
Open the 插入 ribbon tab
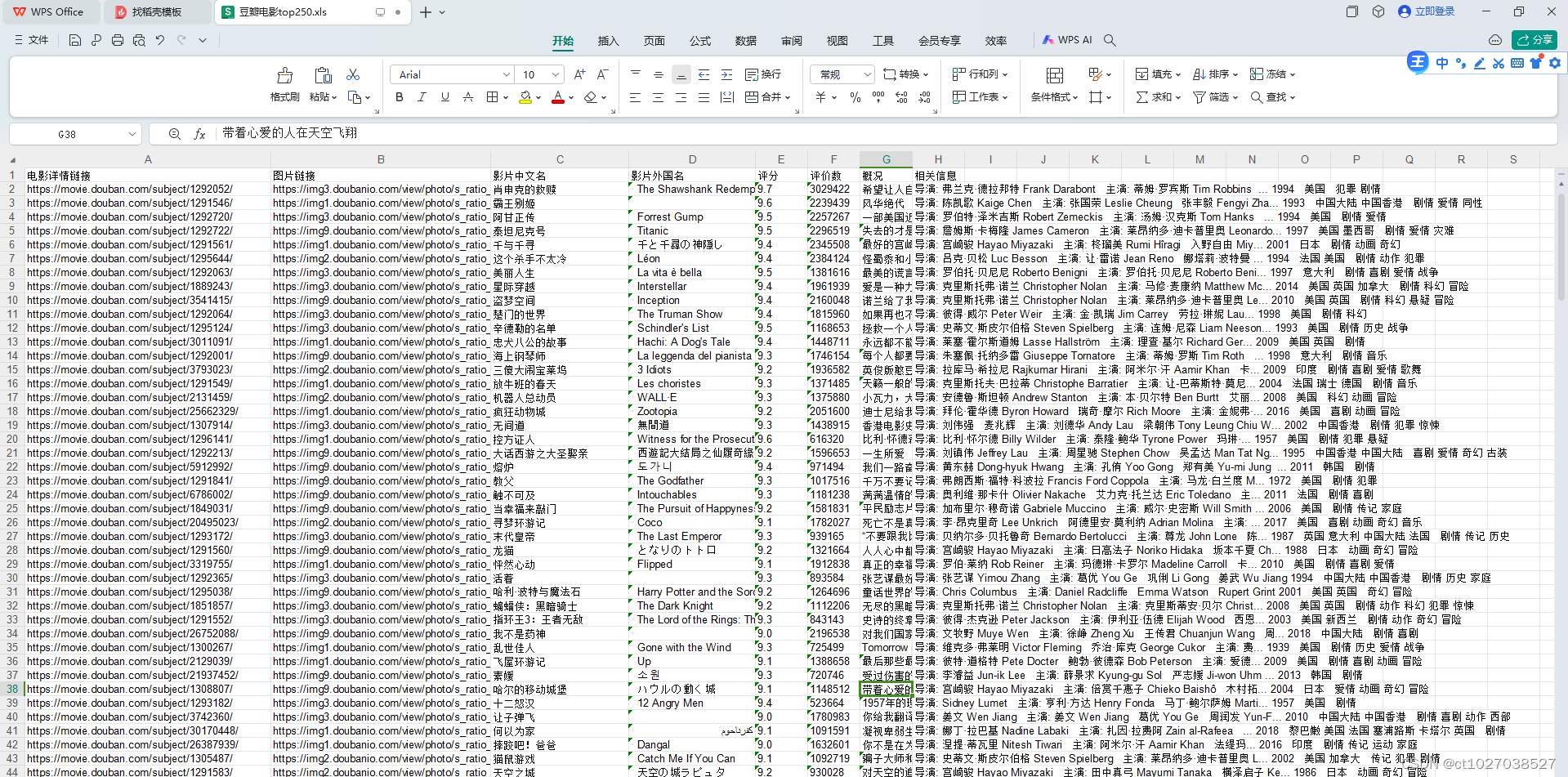pos(608,41)
